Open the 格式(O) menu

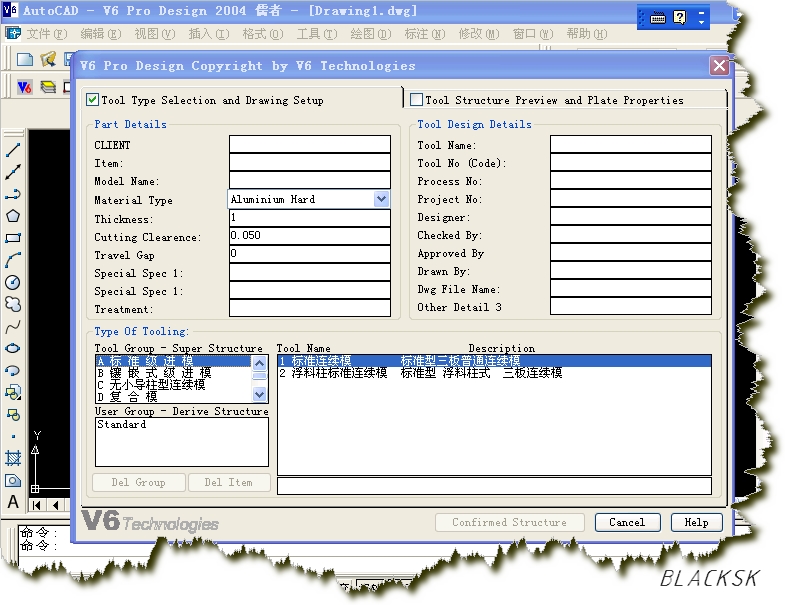pyautogui.click(x=263, y=34)
